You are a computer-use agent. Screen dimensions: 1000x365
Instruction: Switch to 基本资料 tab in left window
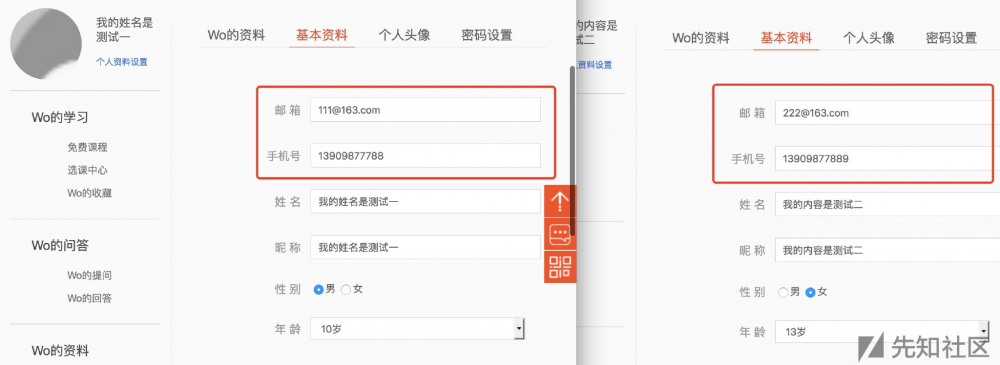coord(321,35)
